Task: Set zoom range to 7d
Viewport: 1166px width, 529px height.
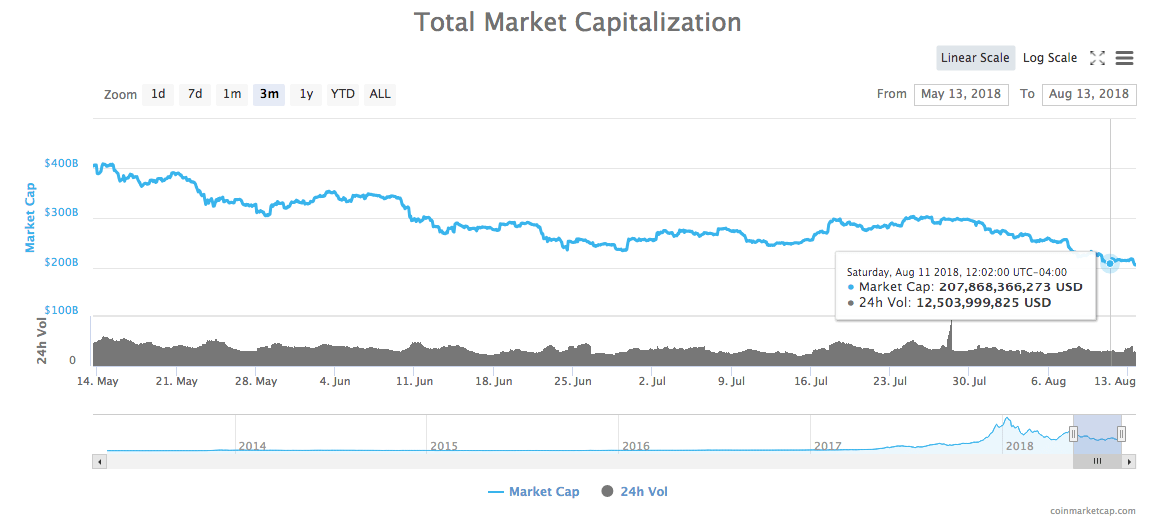Action: 195,94
